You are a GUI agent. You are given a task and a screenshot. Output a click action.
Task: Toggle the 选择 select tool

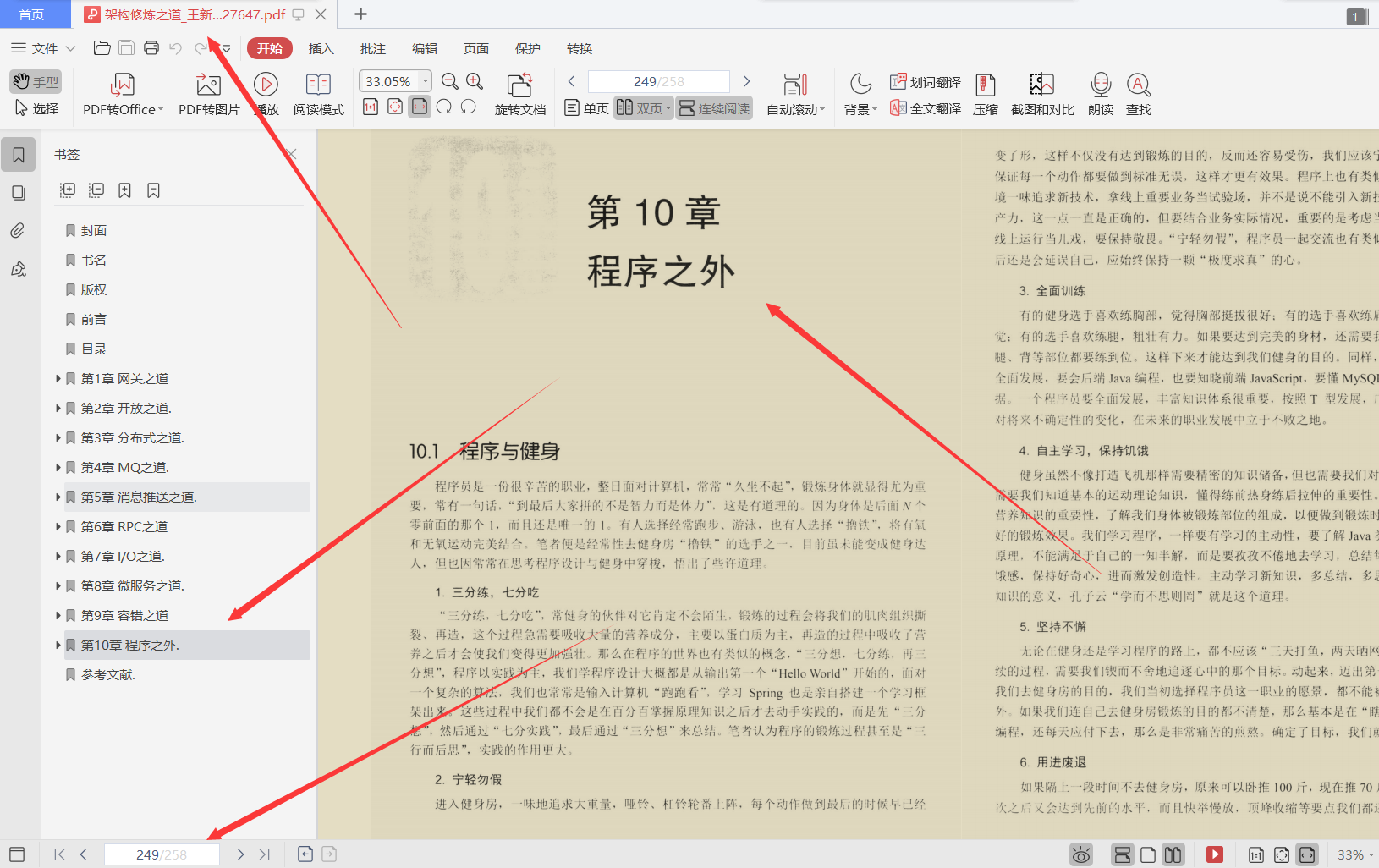[36, 108]
